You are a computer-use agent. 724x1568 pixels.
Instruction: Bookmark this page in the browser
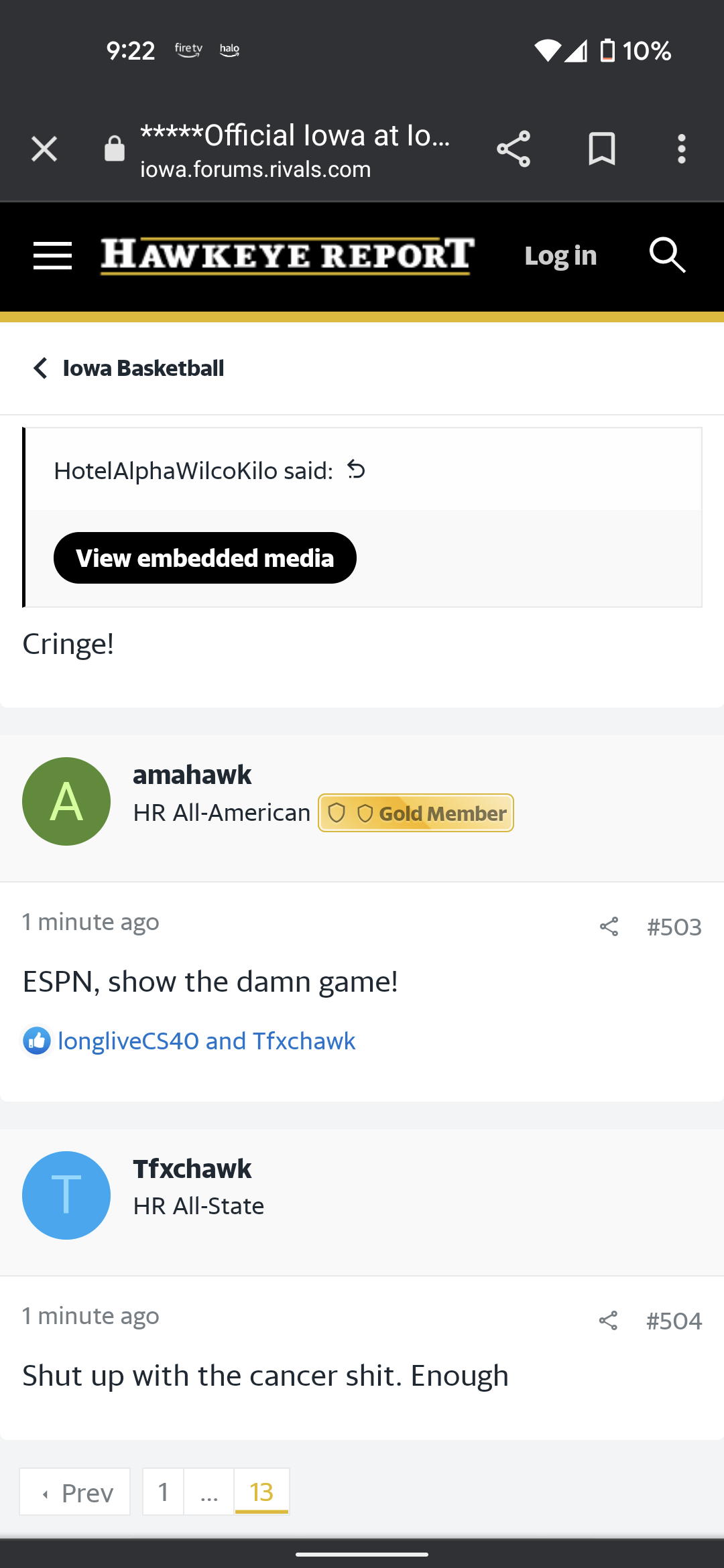tap(601, 149)
